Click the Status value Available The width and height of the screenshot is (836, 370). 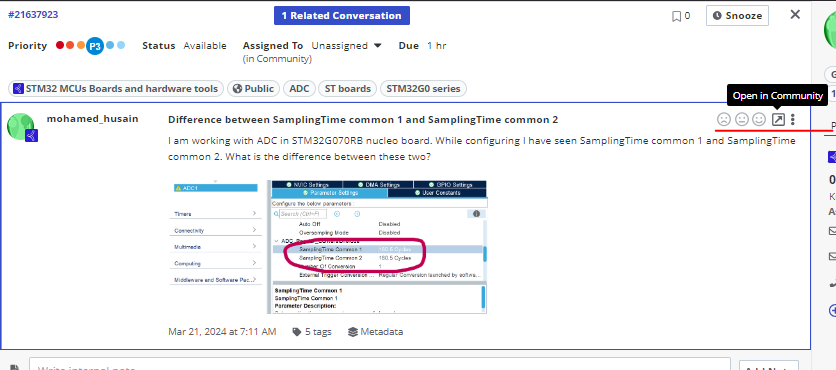click(x=205, y=46)
